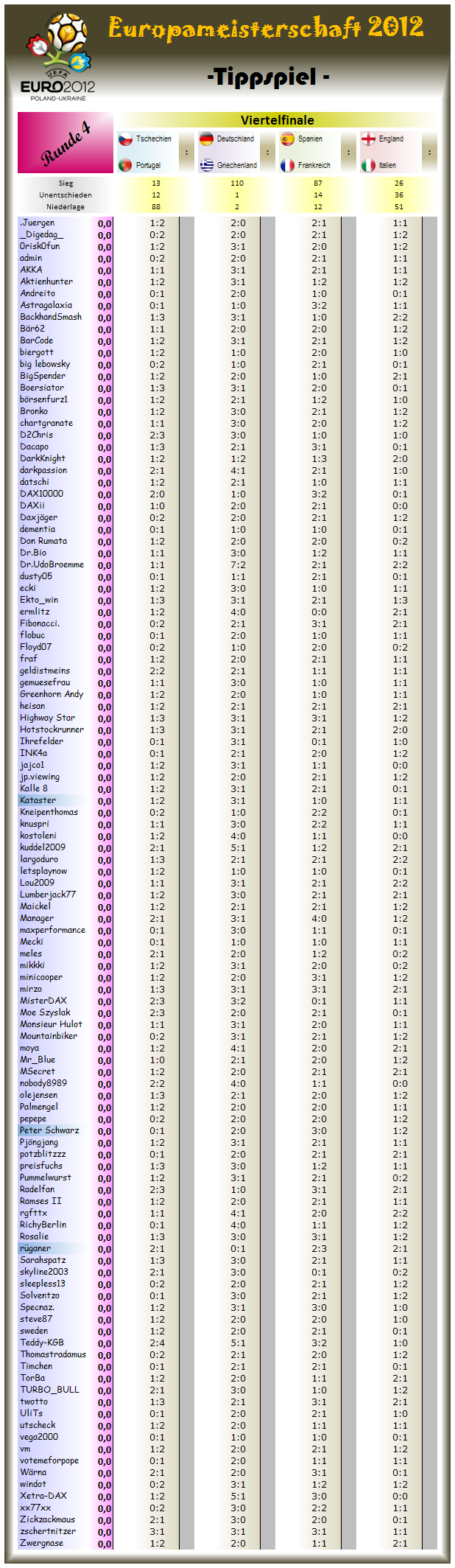
Task: Click the Unentschieden row label
Action: coord(66,195)
